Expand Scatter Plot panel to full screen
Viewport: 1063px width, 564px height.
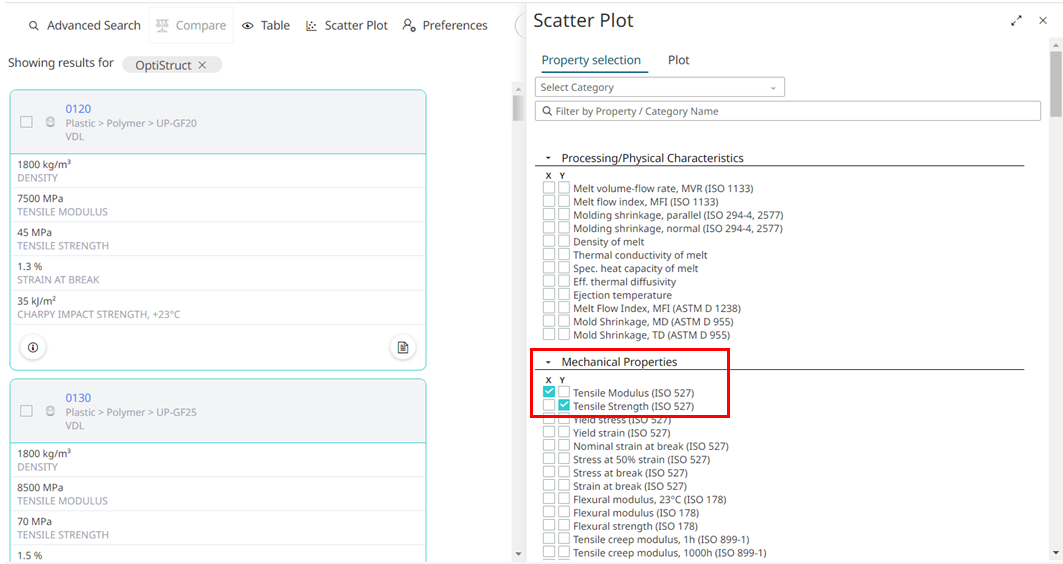click(x=1016, y=20)
